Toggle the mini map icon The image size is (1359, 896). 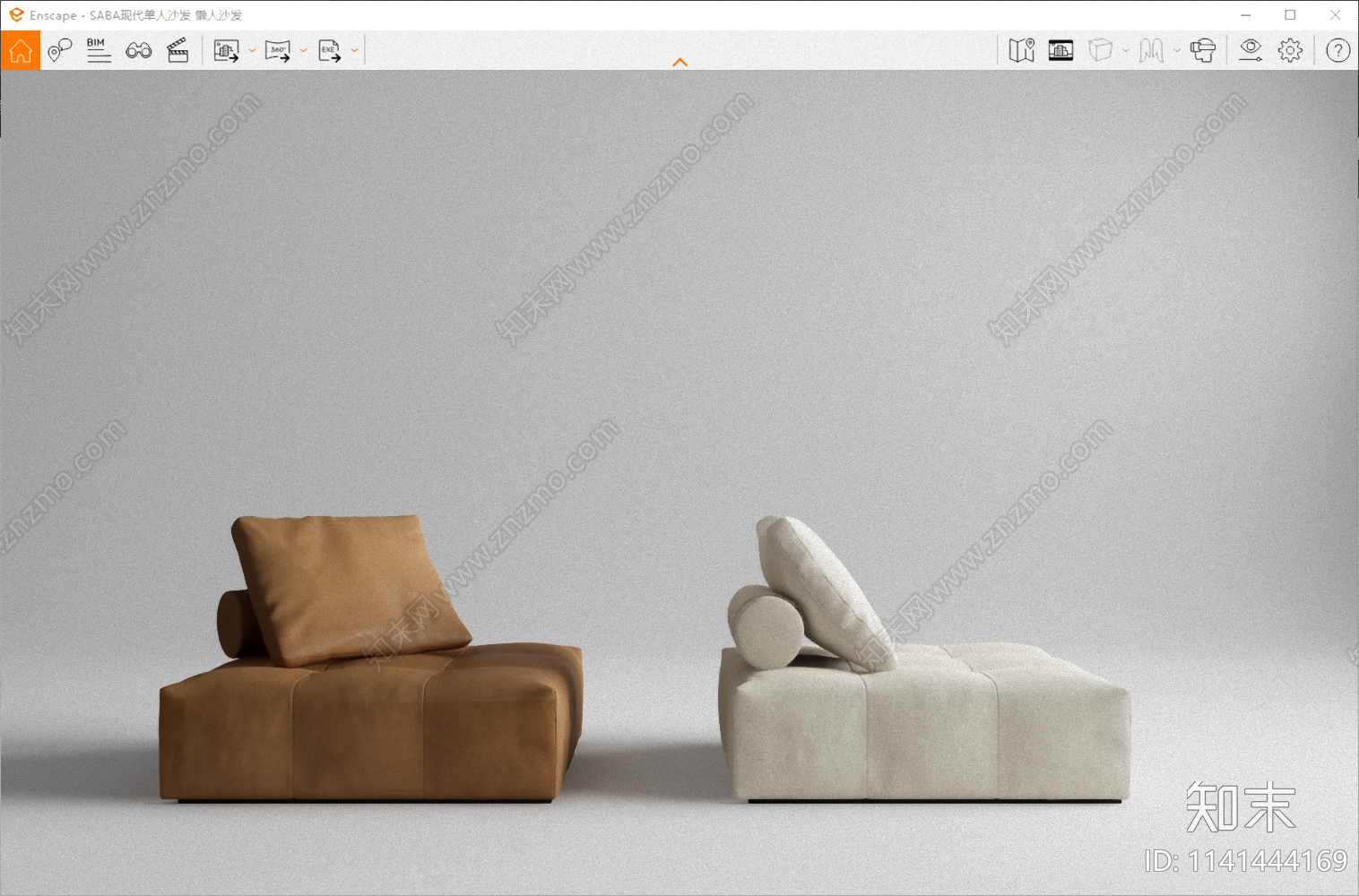coord(1022,51)
